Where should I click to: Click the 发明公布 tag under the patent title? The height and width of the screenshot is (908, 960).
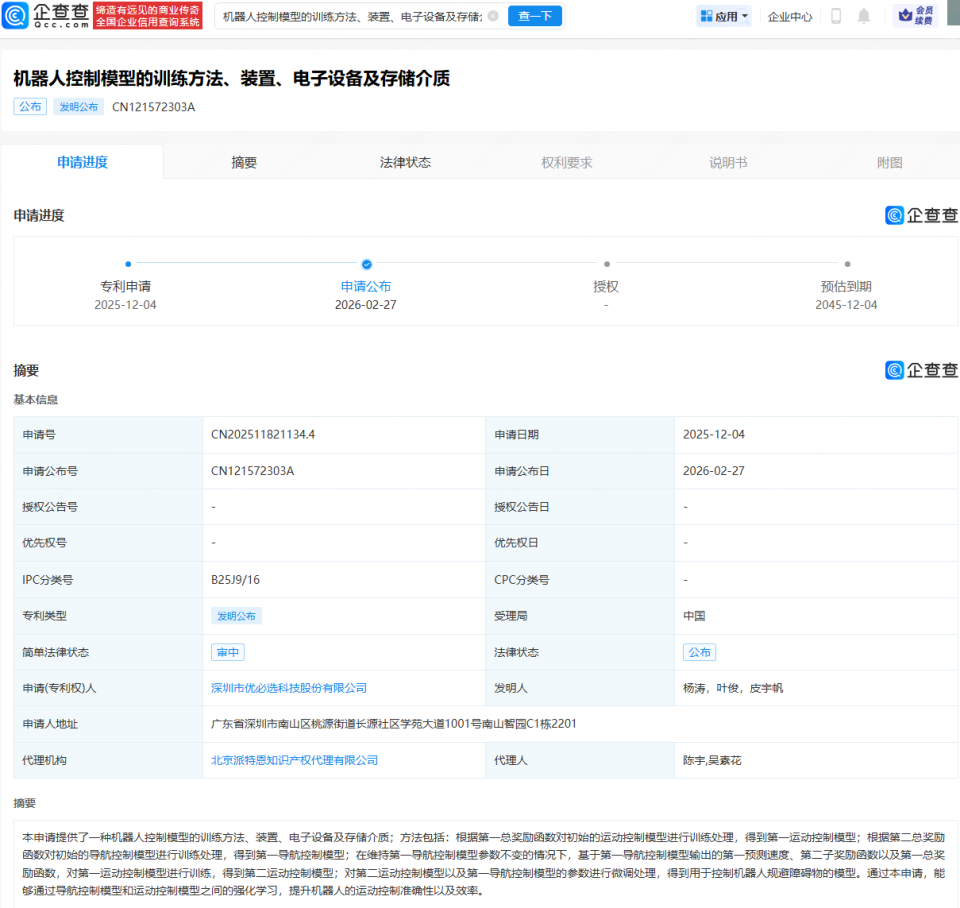(x=78, y=106)
